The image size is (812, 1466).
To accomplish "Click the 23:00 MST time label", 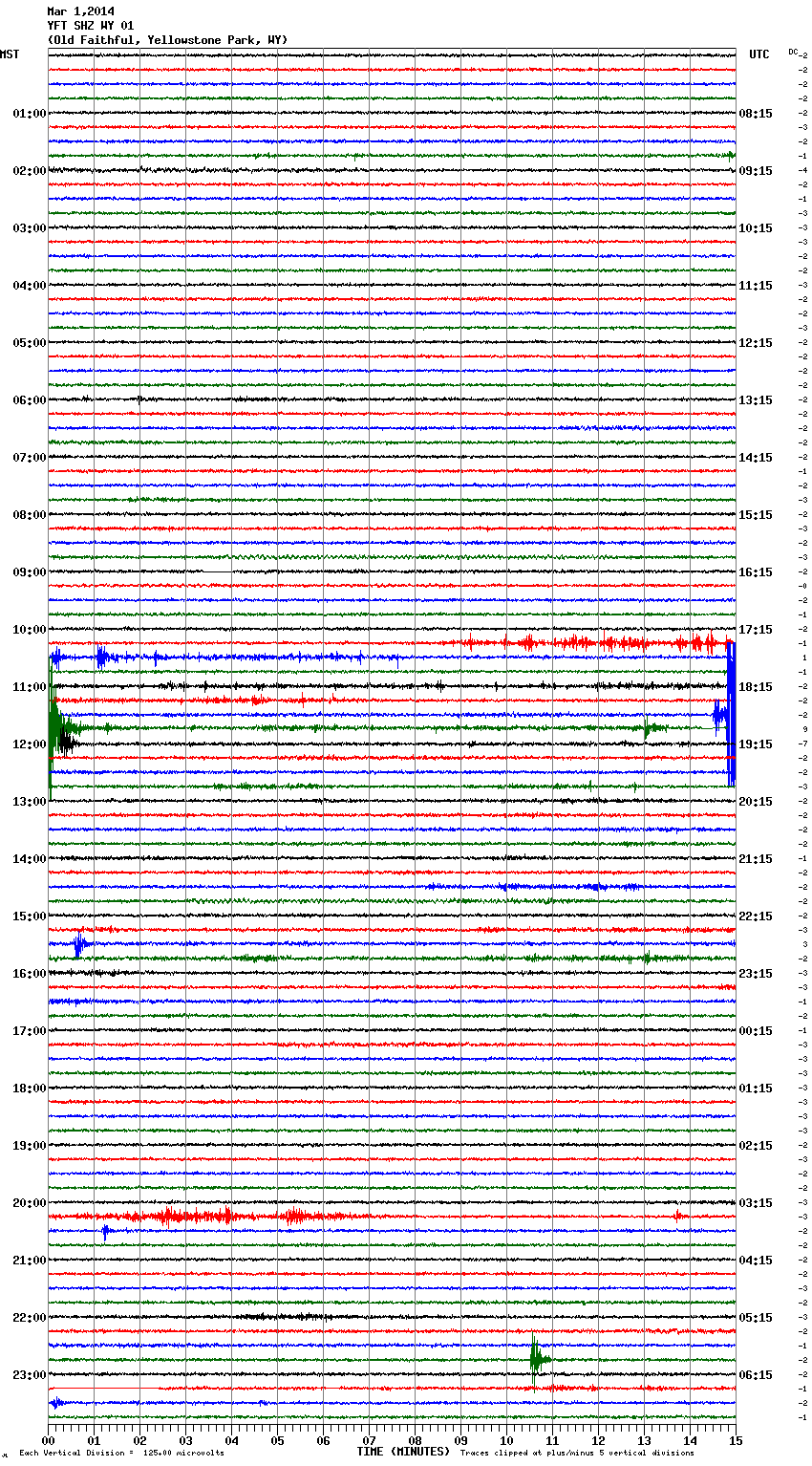I will [x=30, y=1375].
